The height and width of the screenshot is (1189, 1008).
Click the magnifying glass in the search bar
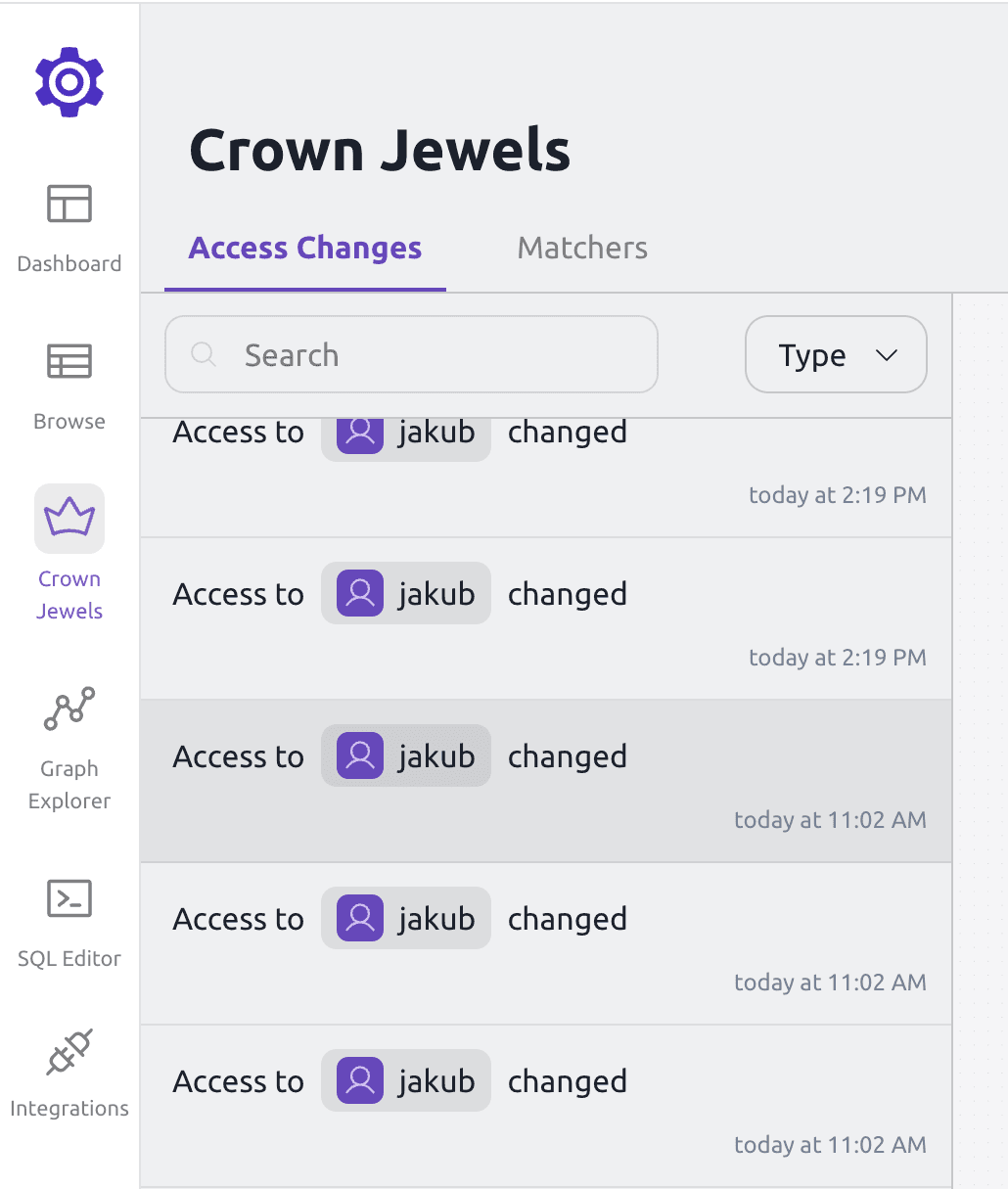click(203, 354)
